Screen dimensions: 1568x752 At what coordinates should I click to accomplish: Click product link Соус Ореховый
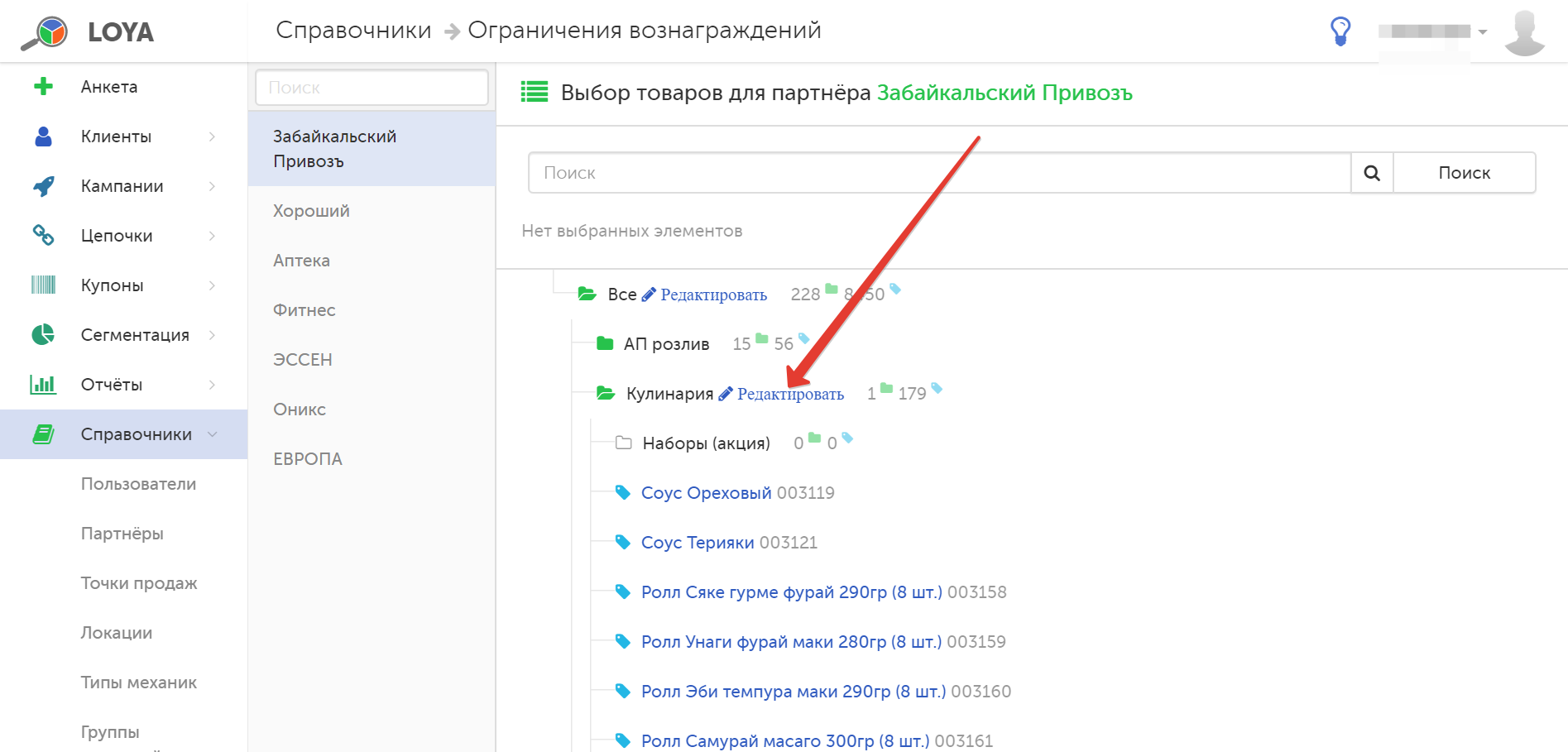click(x=707, y=493)
